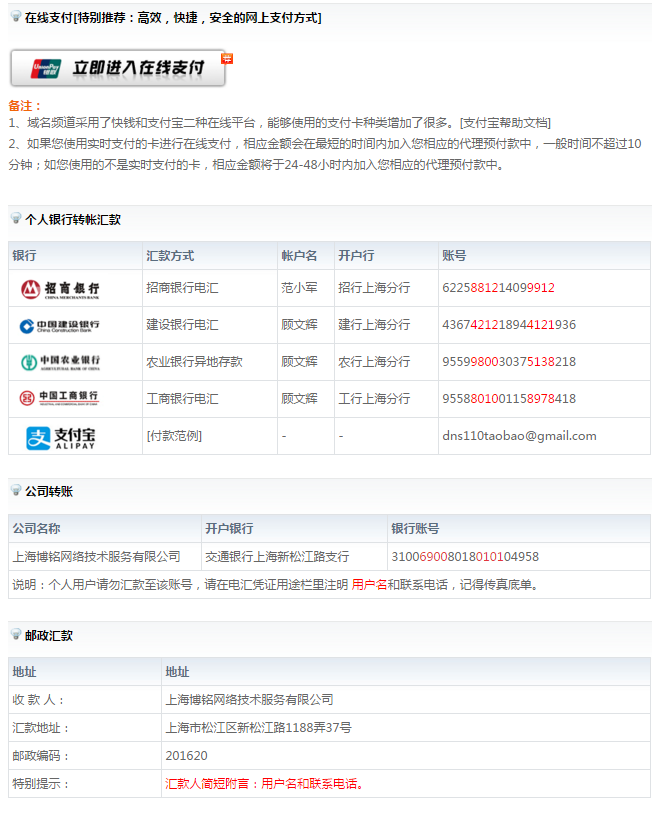Click the postal code 201620

[186, 756]
